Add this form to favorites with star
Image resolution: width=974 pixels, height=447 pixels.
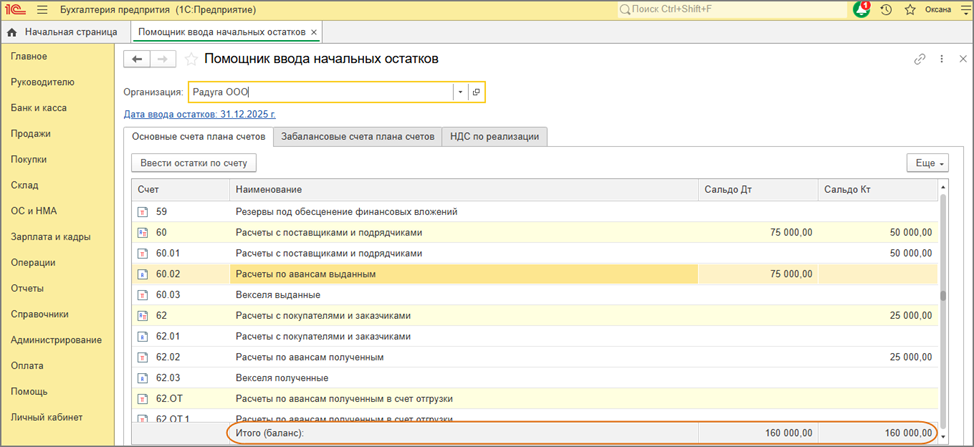click(x=193, y=59)
